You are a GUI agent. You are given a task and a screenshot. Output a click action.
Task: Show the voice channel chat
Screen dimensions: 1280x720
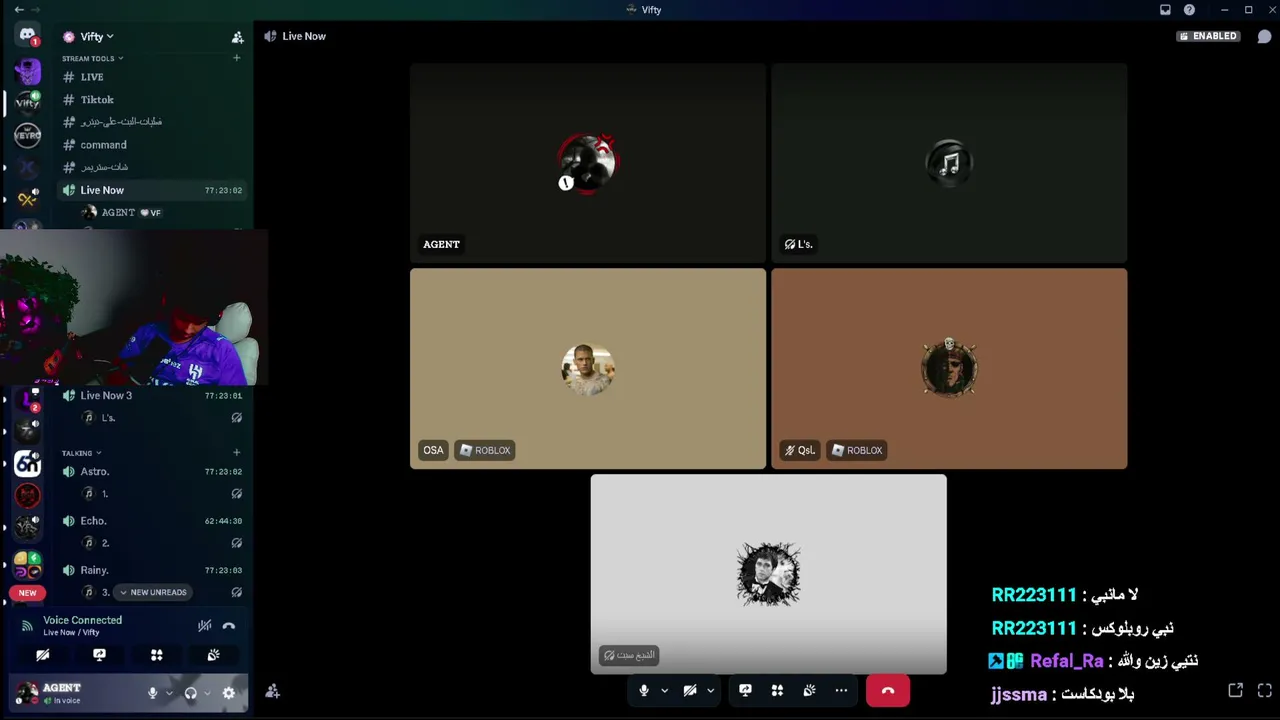click(x=1265, y=37)
